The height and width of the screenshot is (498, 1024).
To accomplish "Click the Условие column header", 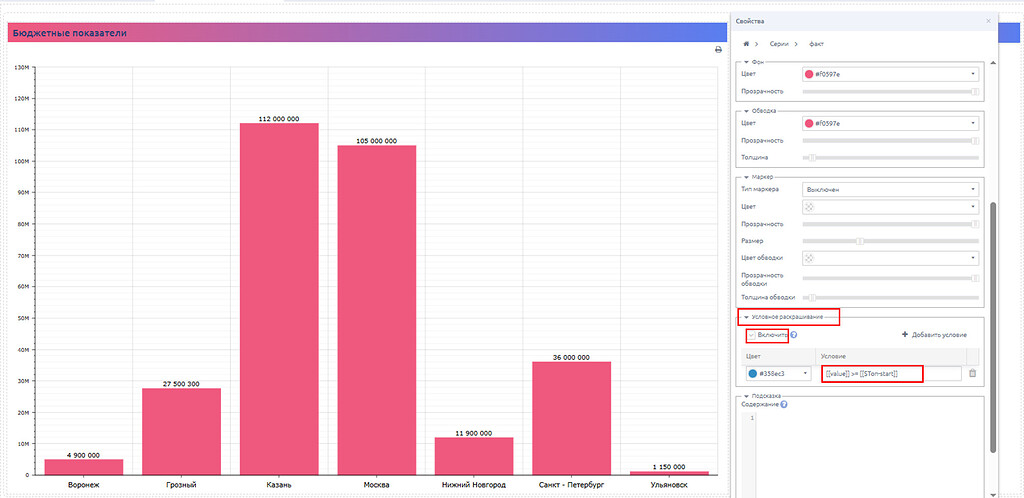I will point(834,356).
